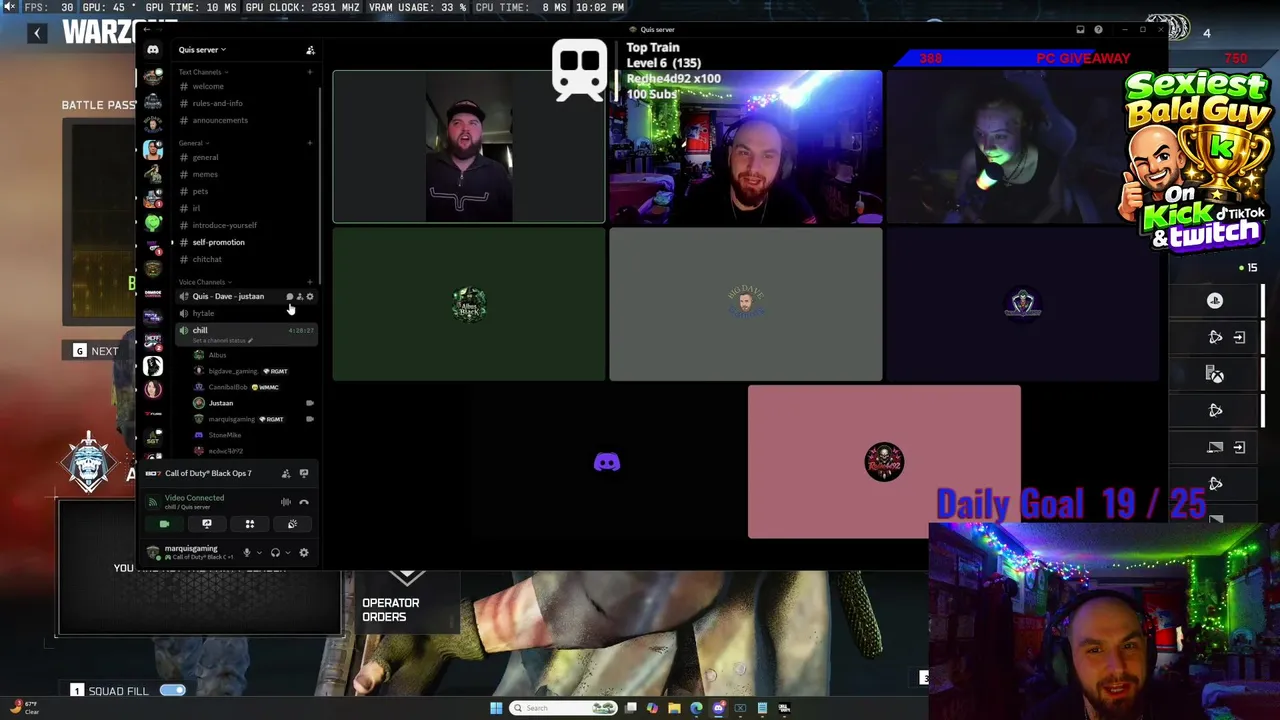This screenshot has height=720, width=1280.
Task: Stream Call of Duty Black Ops 7 game icon
Action: (304, 473)
